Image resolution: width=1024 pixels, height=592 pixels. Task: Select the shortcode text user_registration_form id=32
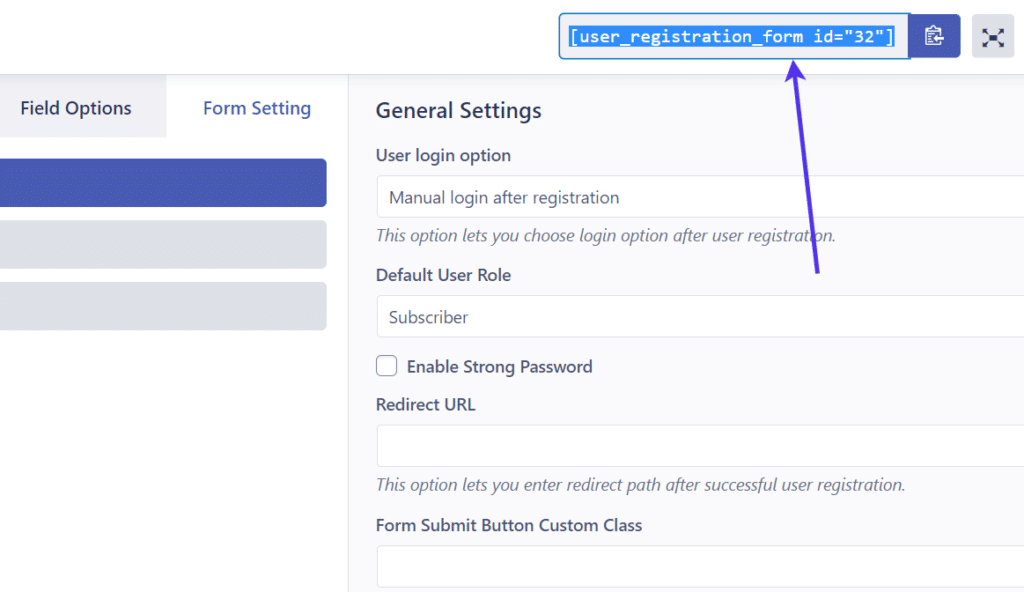point(733,36)
